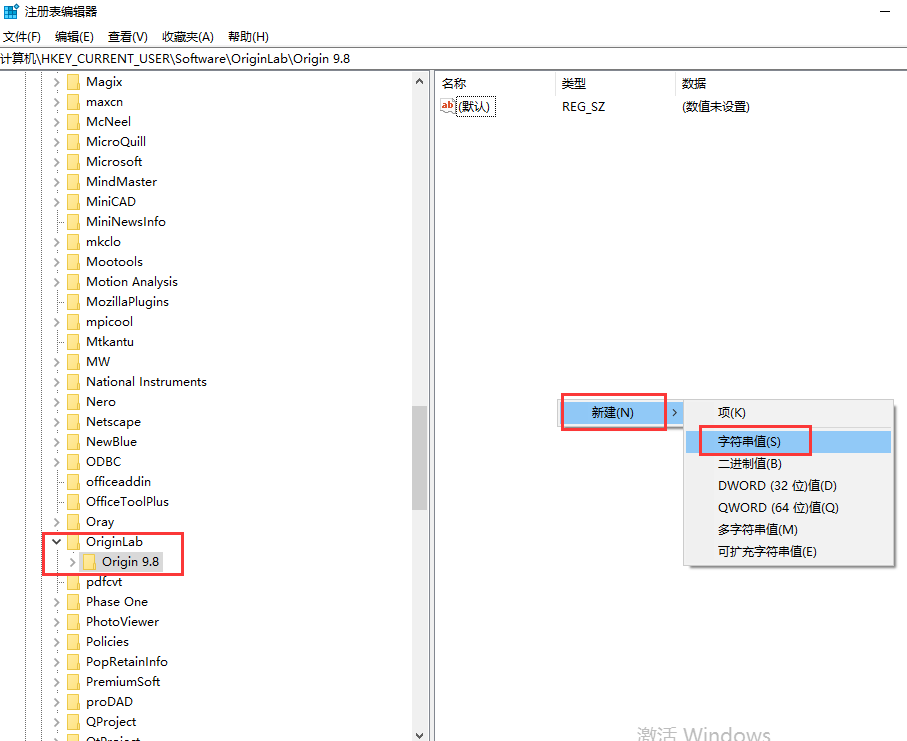The image size is (907, 741).
Task: Click the Microsoft folder icon in the tree
Action: (75, 161)
